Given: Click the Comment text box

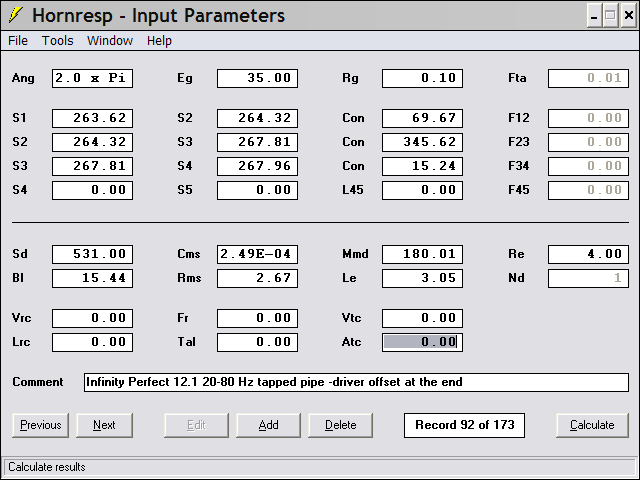Looking at the screenshot, I should click(x=356, y=382).
